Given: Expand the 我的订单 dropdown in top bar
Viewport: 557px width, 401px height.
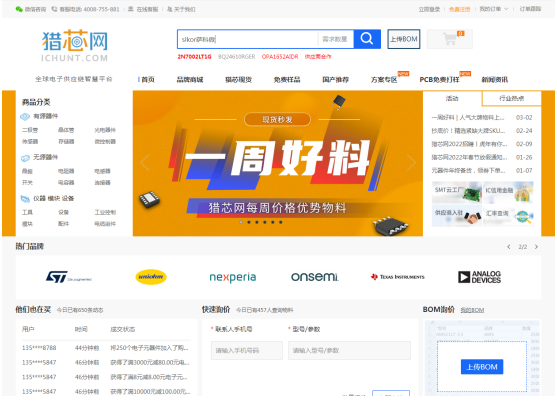Looking at the screenshot, I should point(494,9).
